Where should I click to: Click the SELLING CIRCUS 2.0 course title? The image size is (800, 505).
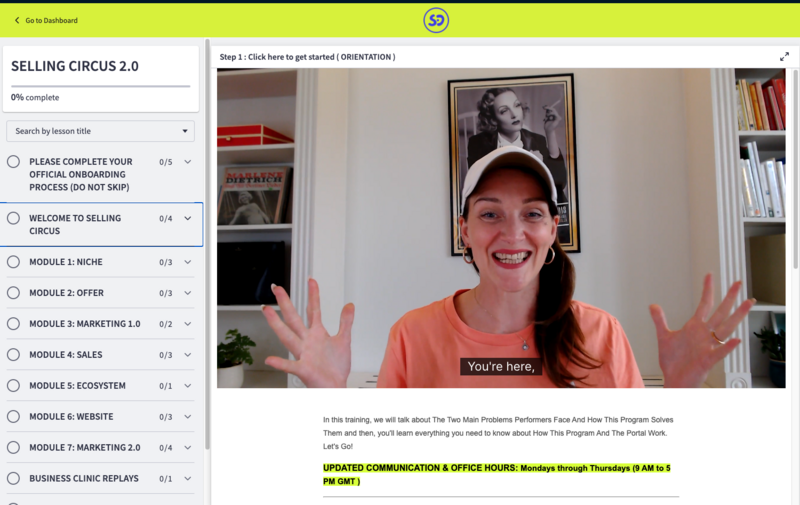tap(74, 66)
